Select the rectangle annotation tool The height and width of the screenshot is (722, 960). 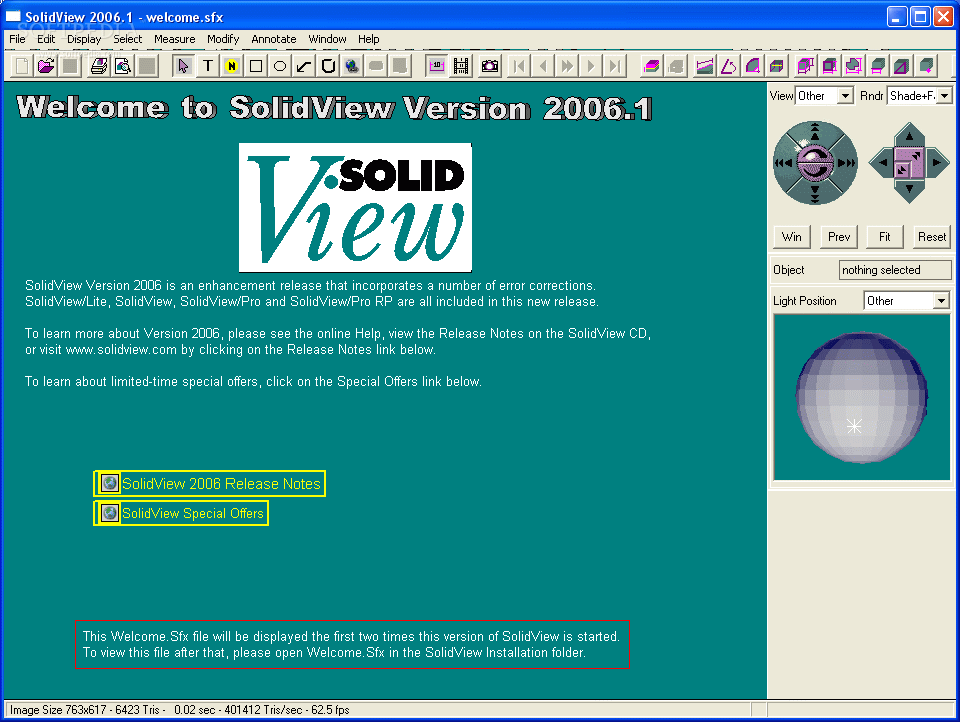tap(256, 66)
